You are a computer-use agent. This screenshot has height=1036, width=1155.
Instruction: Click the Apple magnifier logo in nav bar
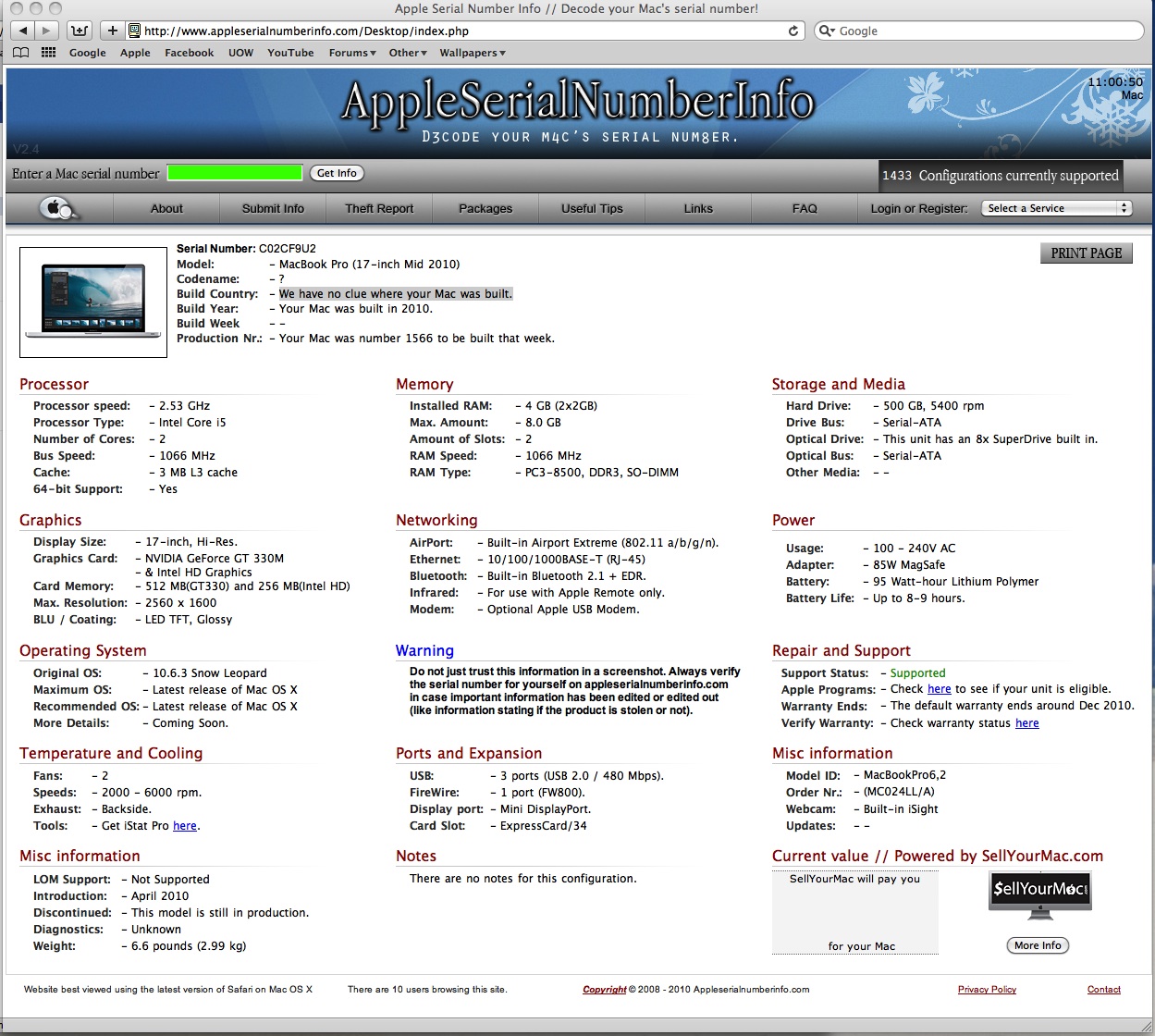coord(59,208)
